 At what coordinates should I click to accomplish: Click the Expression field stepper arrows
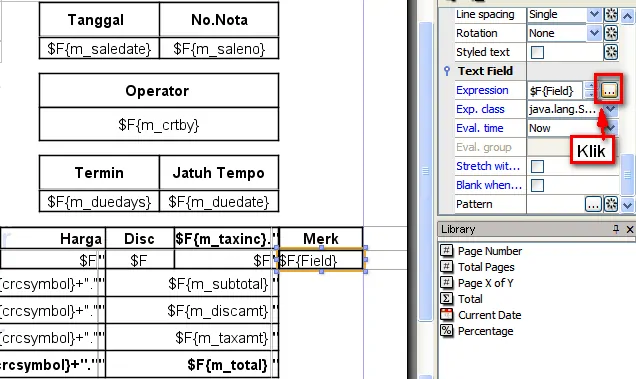click(x=590, y=90)
